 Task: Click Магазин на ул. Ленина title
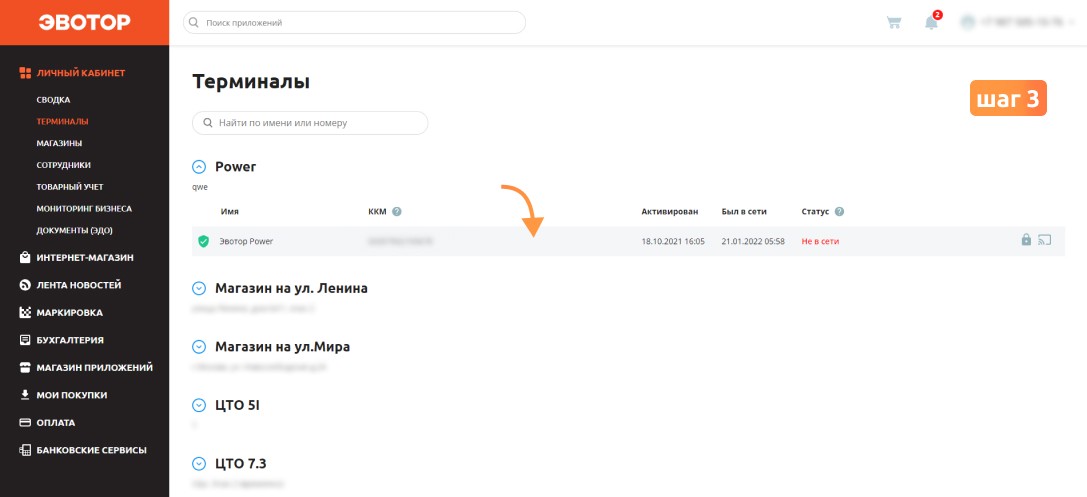(x=291, y=288)
